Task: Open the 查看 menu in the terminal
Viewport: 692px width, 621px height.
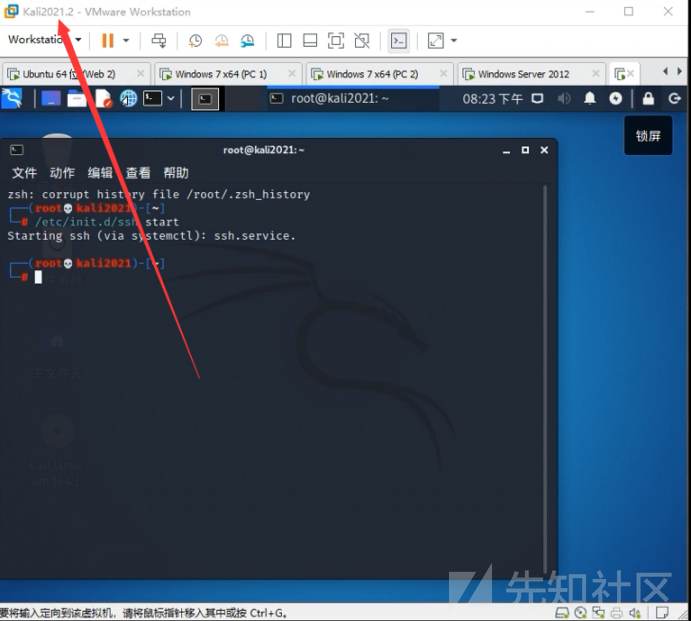Action: click(138, 173)
